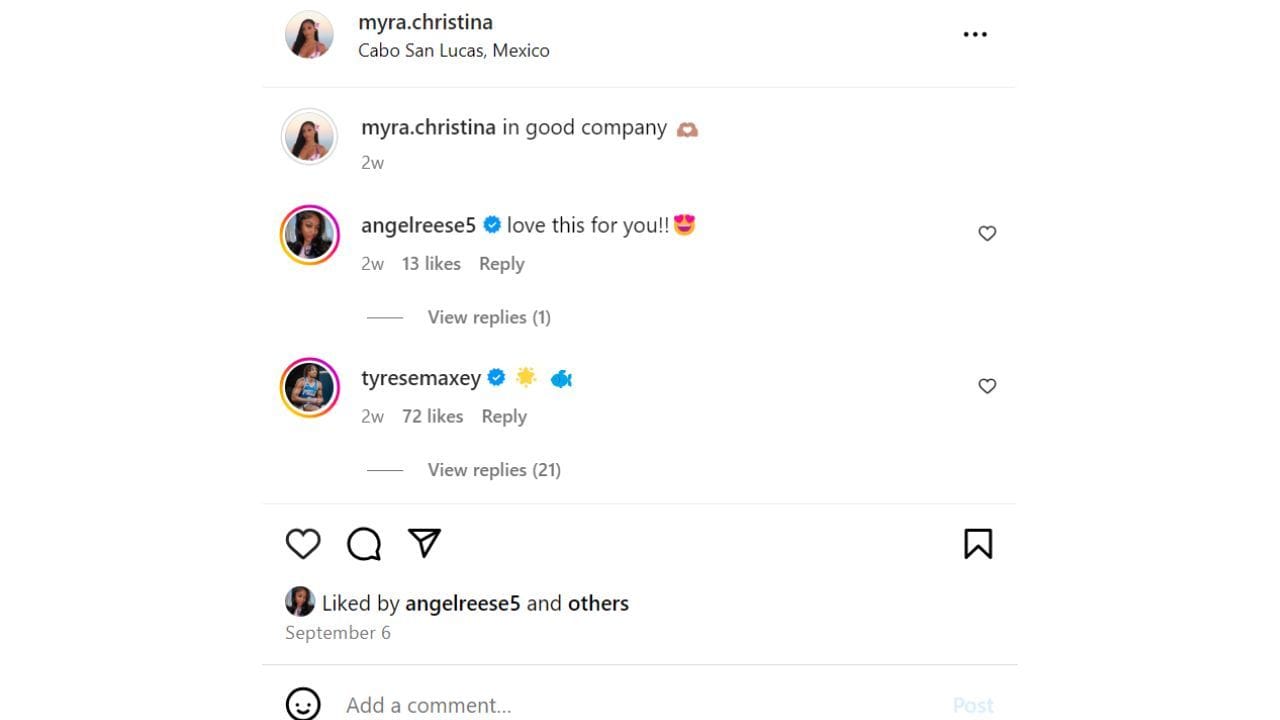Screen dimensions: 1280x720
Task: Click the Add a comment input field
Action: coord(429,704)
